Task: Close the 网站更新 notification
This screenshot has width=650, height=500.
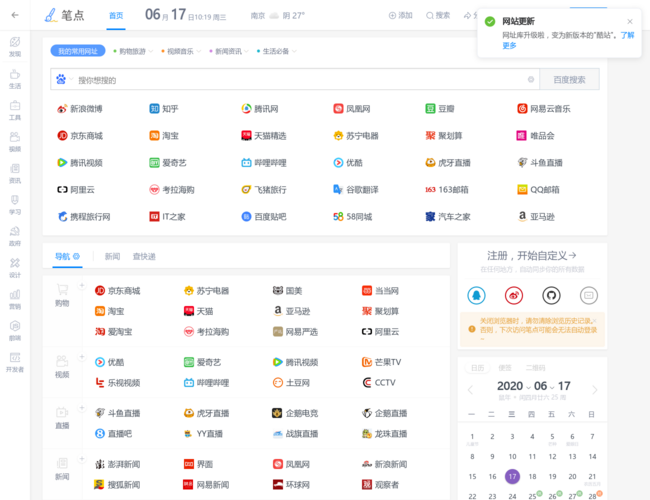Action: [630, 21]
